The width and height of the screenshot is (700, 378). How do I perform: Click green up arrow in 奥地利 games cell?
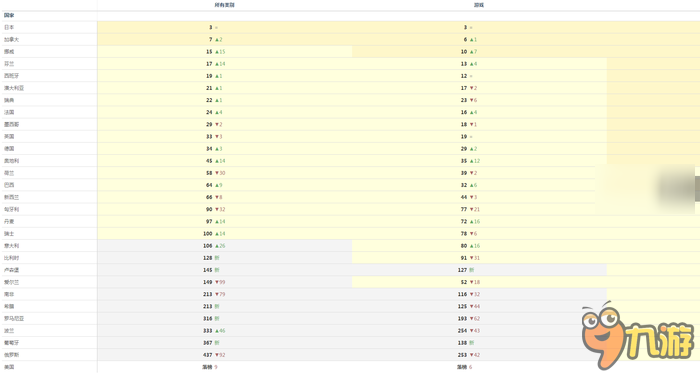coord(471,161)
